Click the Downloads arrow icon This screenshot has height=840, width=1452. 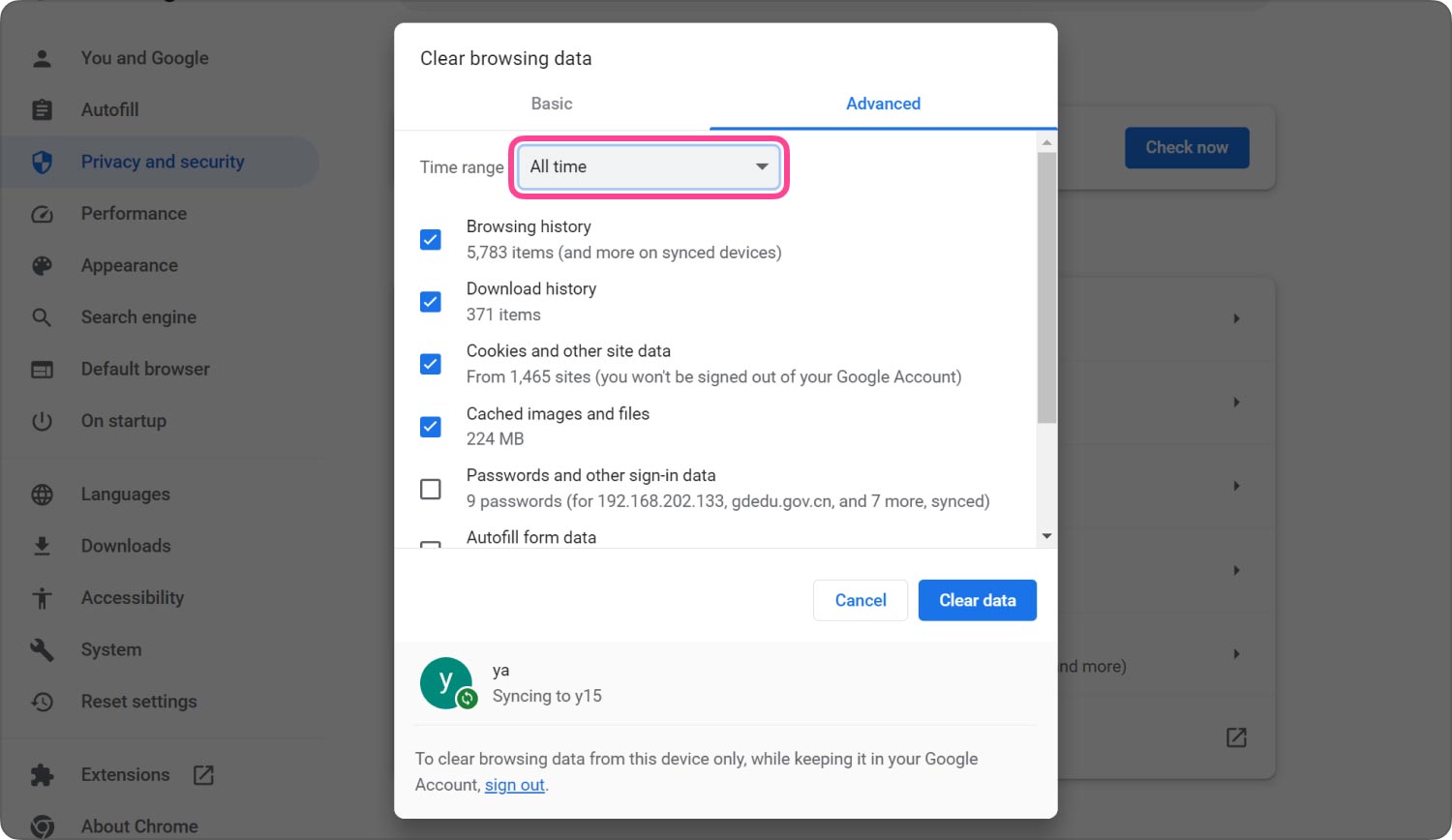42,546
